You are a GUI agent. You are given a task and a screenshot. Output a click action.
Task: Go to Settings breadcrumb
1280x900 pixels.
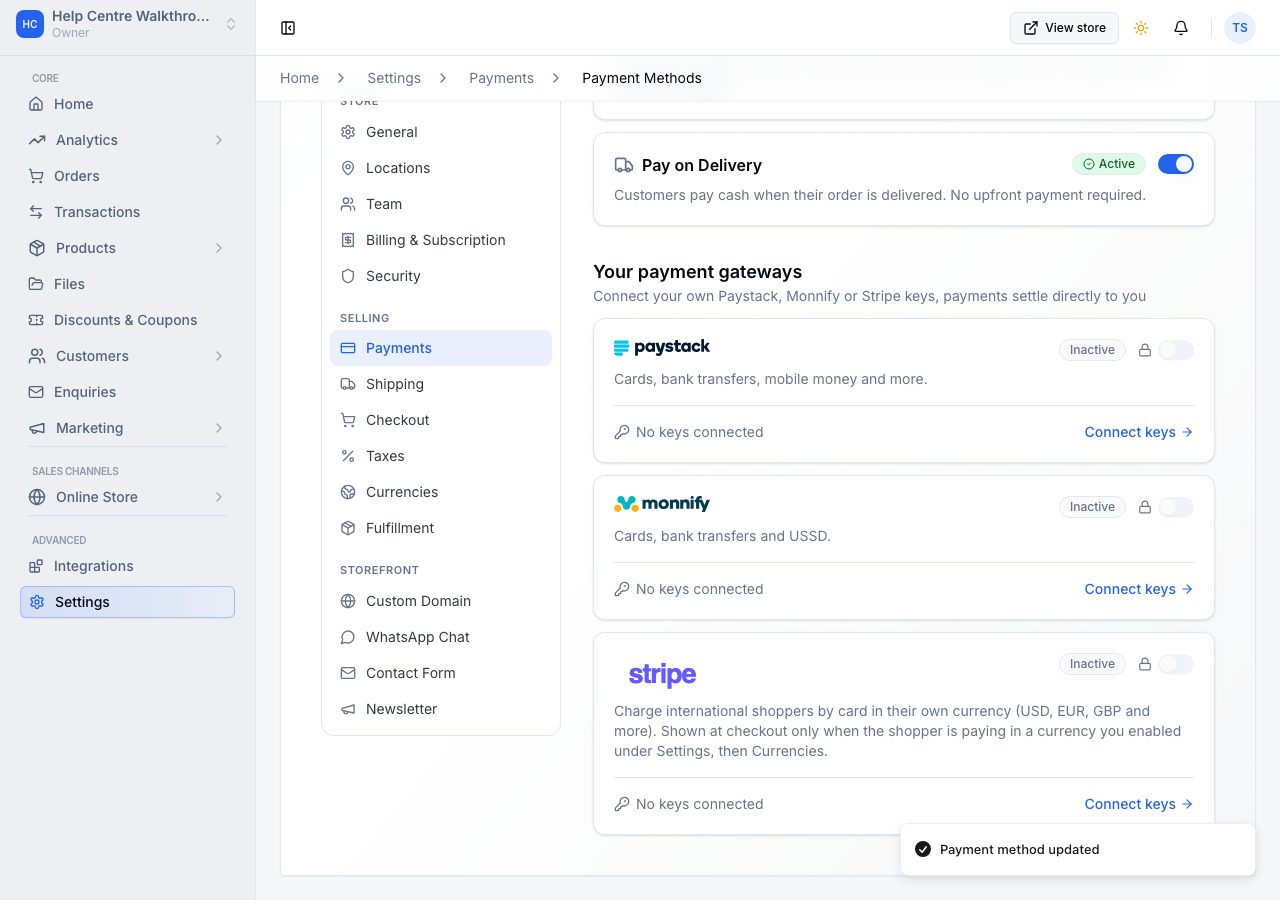(x=394, y=78)
